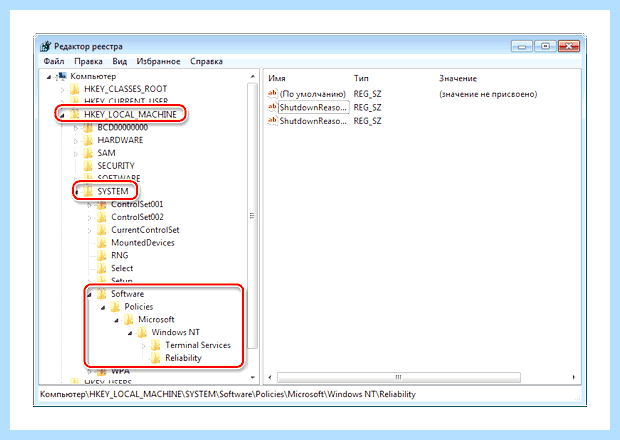Screen dimensions: 620x440
Task: Click the folder icon beside Policies
Action: point(115,306)
